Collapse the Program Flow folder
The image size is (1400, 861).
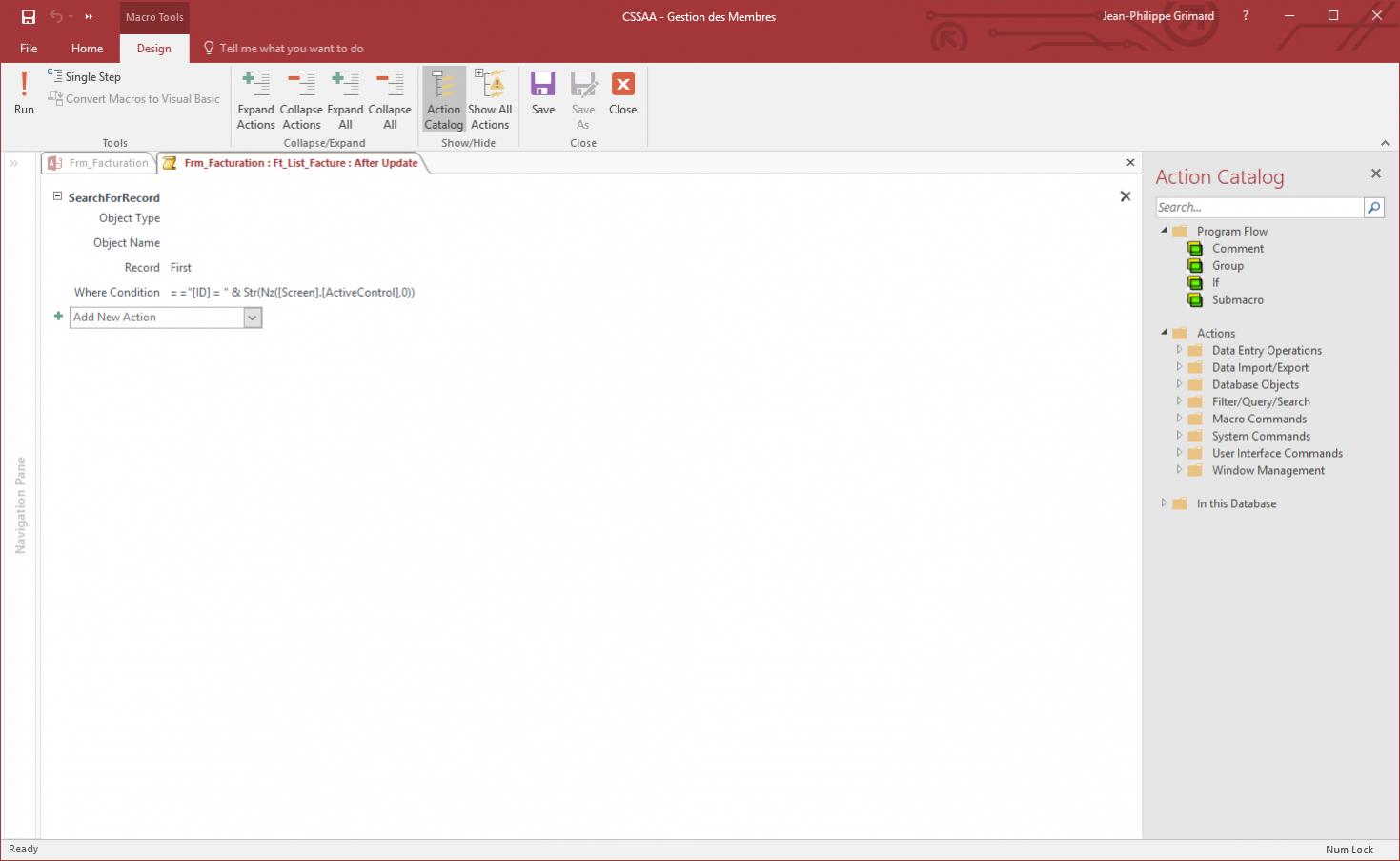1164,231
